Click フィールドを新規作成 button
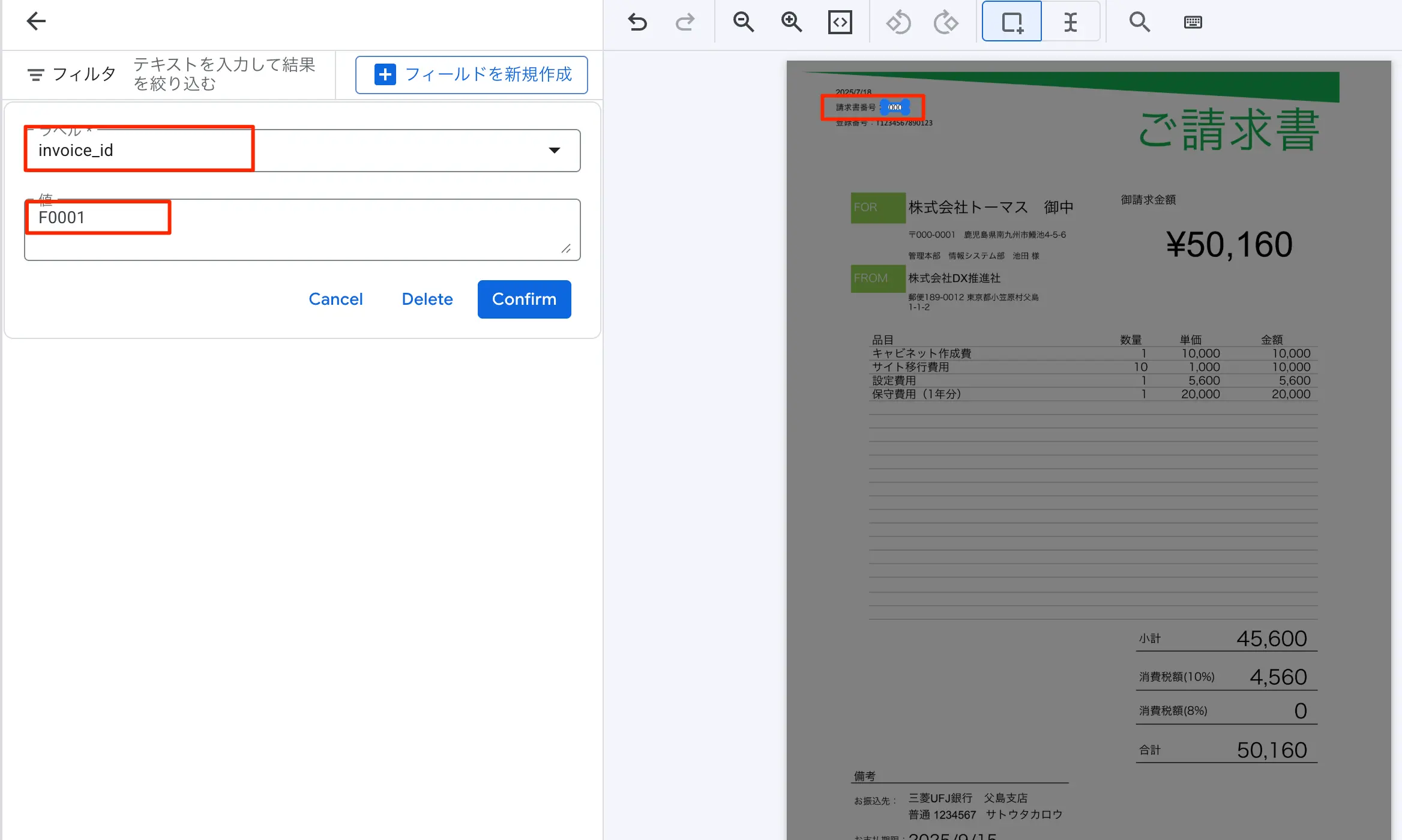Viewport: 1402px width, 840px height. point(471,74)
